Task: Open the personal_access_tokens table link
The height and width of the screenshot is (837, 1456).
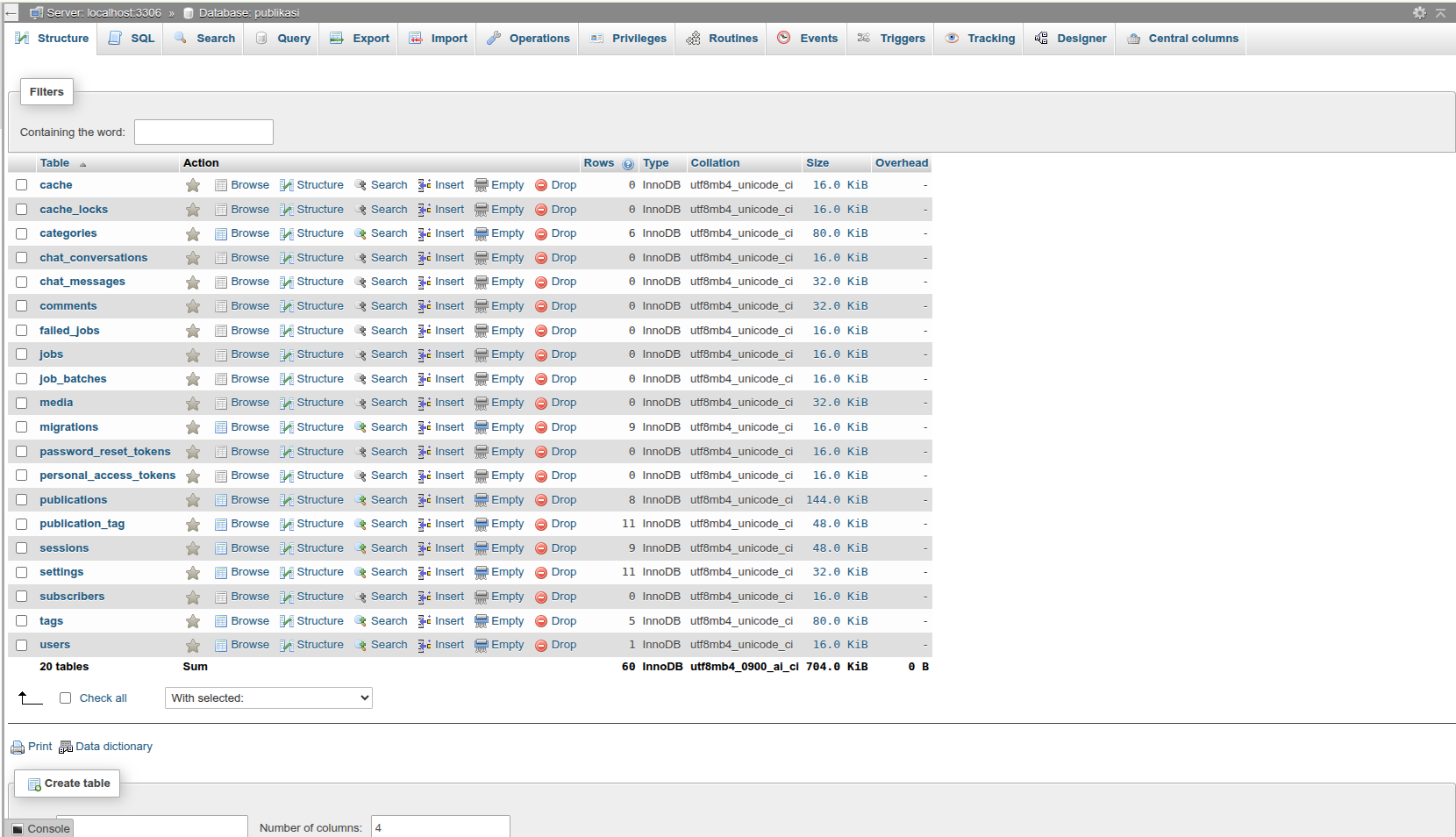Action: 107,476
